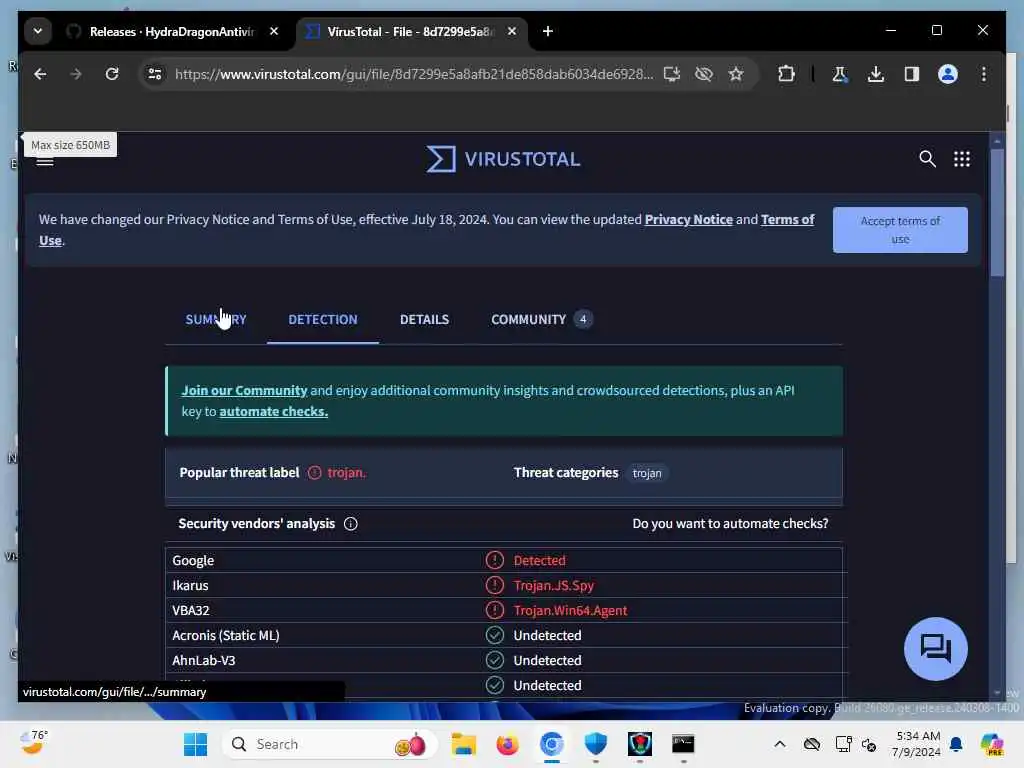This screenshot has width=1024, height=768.
Task: Click Trojan.Win64.Agent detection result
Action: tap(570, 611)
